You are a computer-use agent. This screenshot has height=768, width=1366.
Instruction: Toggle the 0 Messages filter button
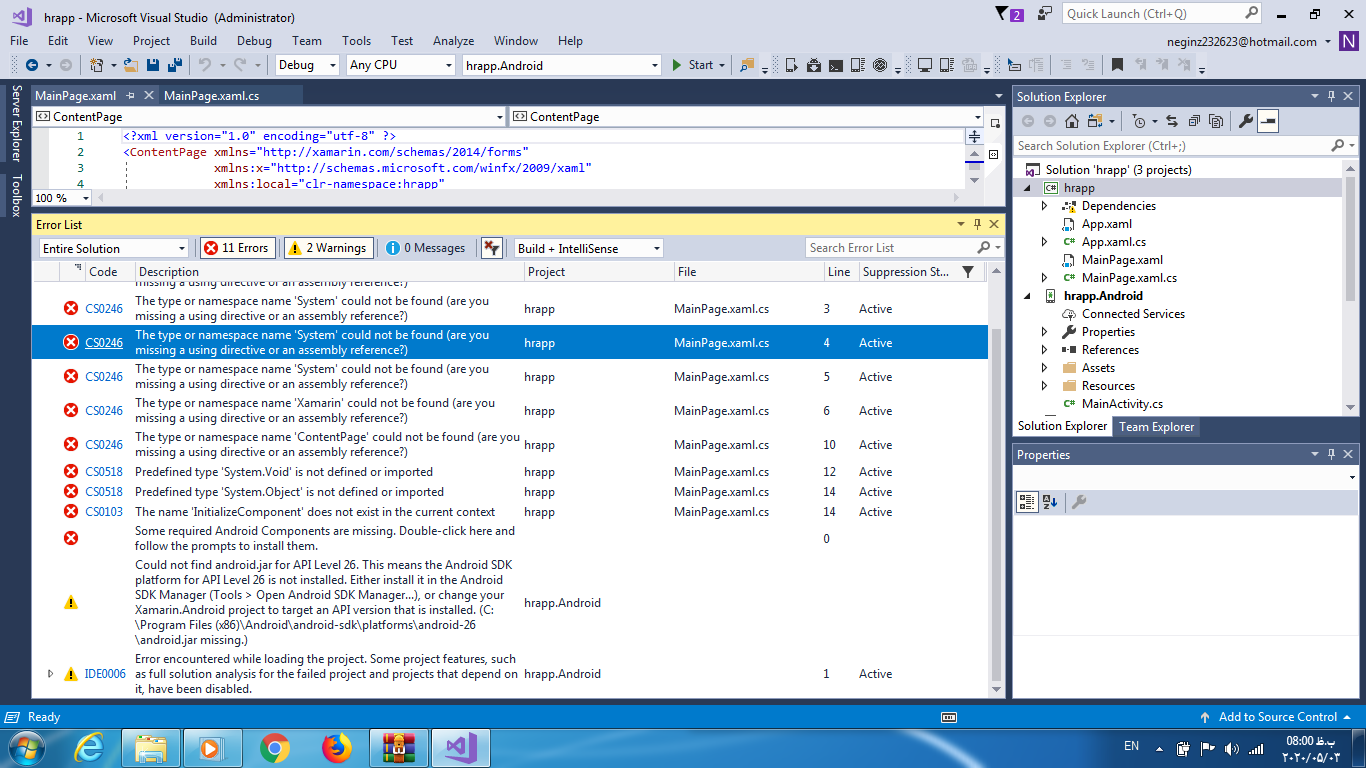pos(427,248)
